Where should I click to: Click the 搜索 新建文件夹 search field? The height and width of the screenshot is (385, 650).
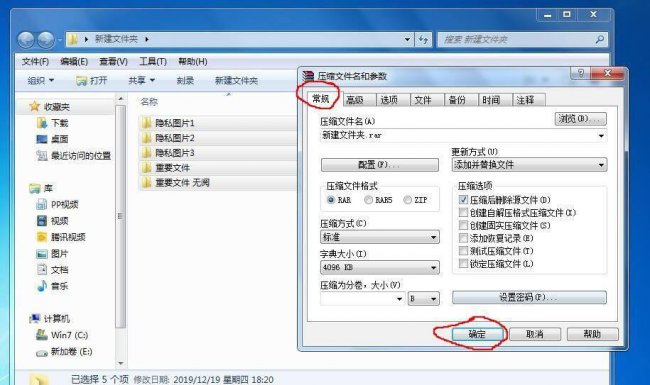[522, 39]
